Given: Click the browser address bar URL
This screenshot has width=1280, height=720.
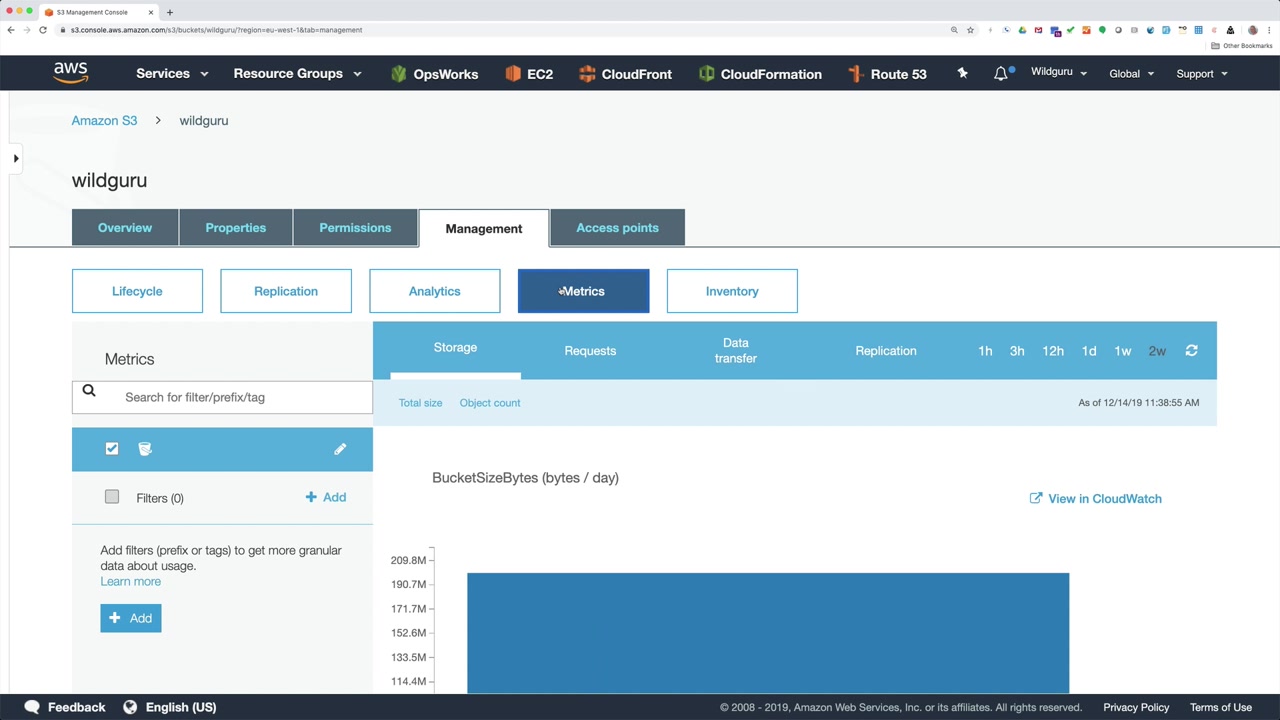Looking at the screenshot, I should tap(216, 30).
